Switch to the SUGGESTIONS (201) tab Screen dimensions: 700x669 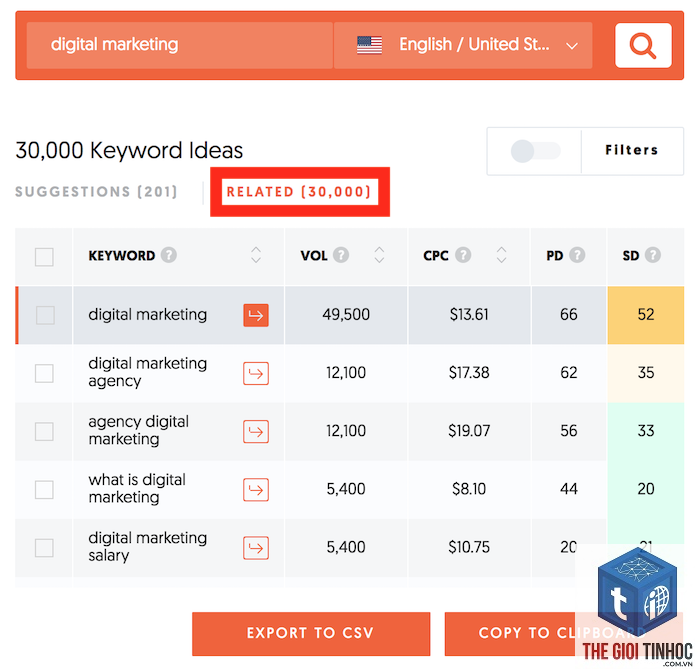[96, 191]
